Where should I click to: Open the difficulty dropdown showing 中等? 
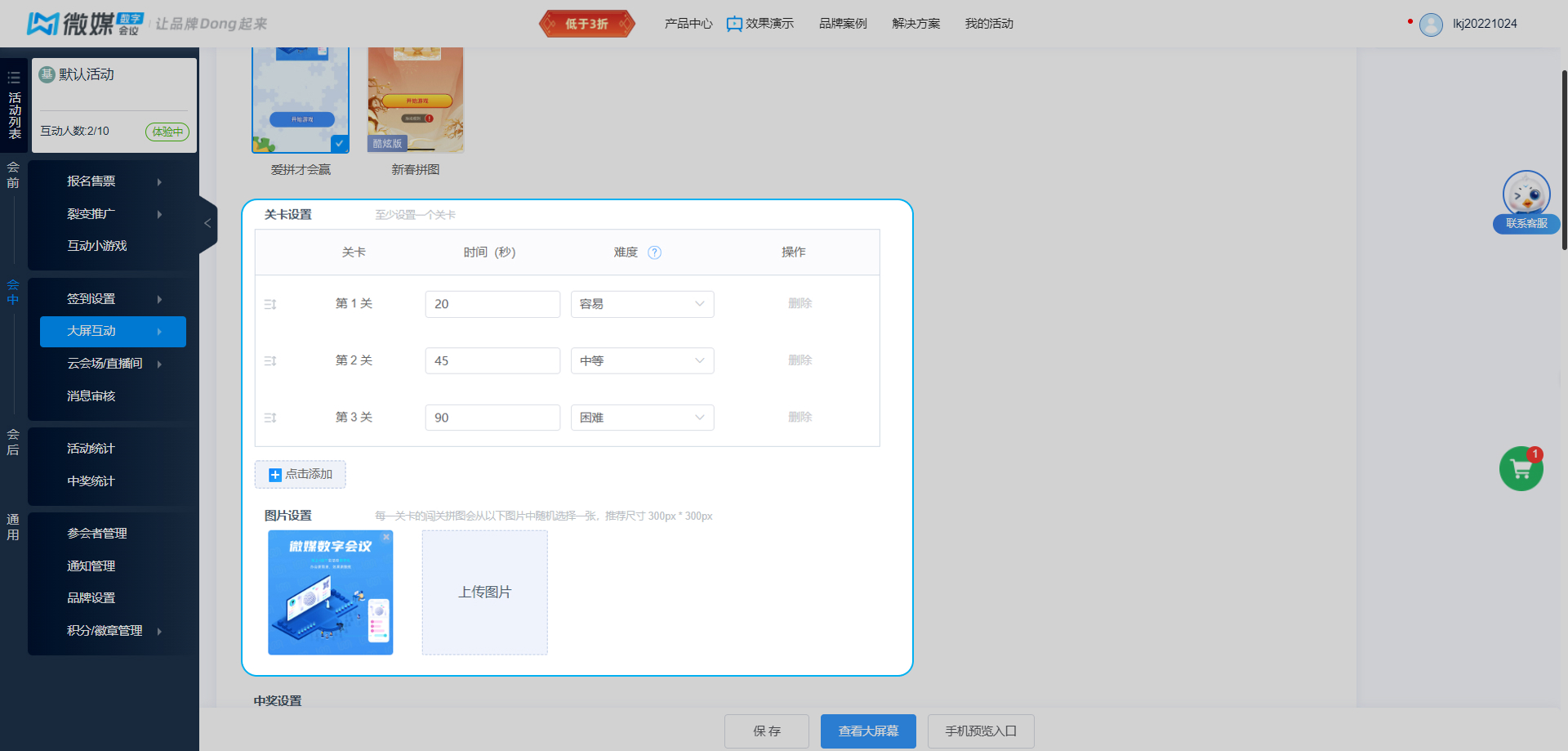click(x=642, y=360)
